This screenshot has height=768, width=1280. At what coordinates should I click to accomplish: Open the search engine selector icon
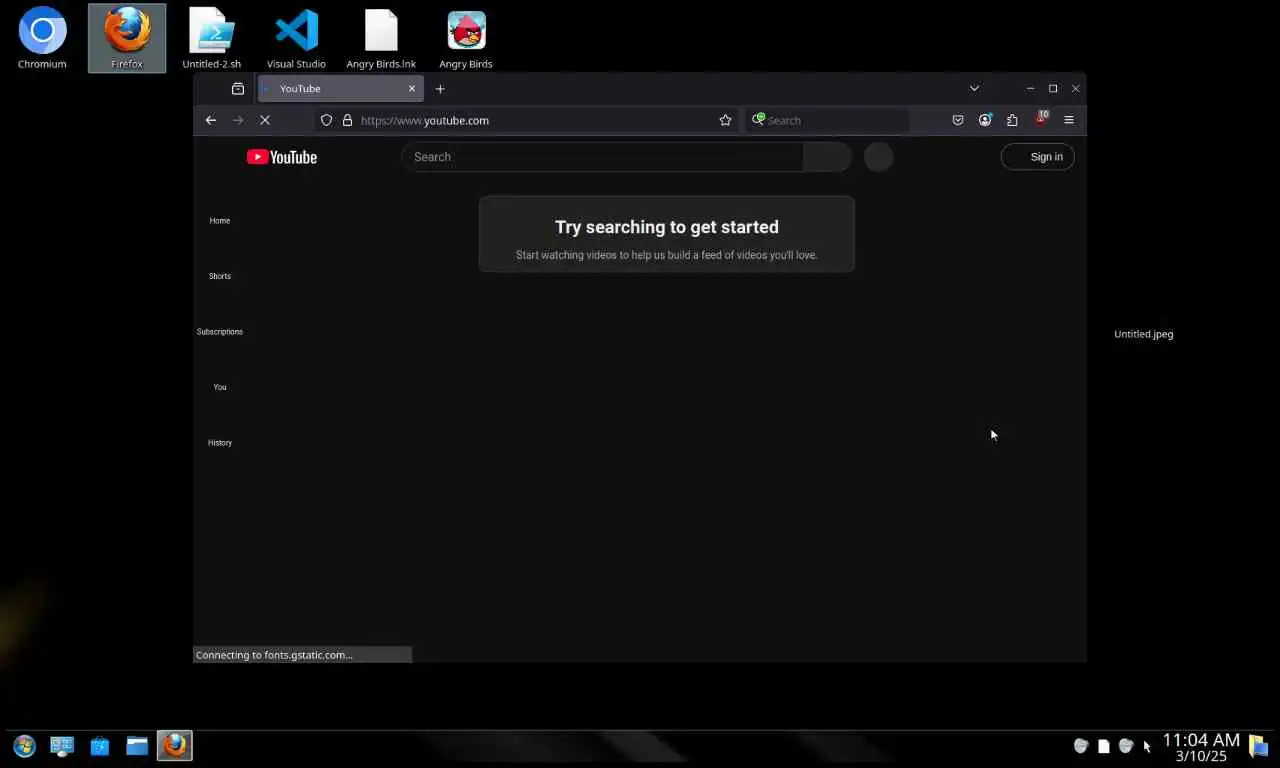coord(758,120)
